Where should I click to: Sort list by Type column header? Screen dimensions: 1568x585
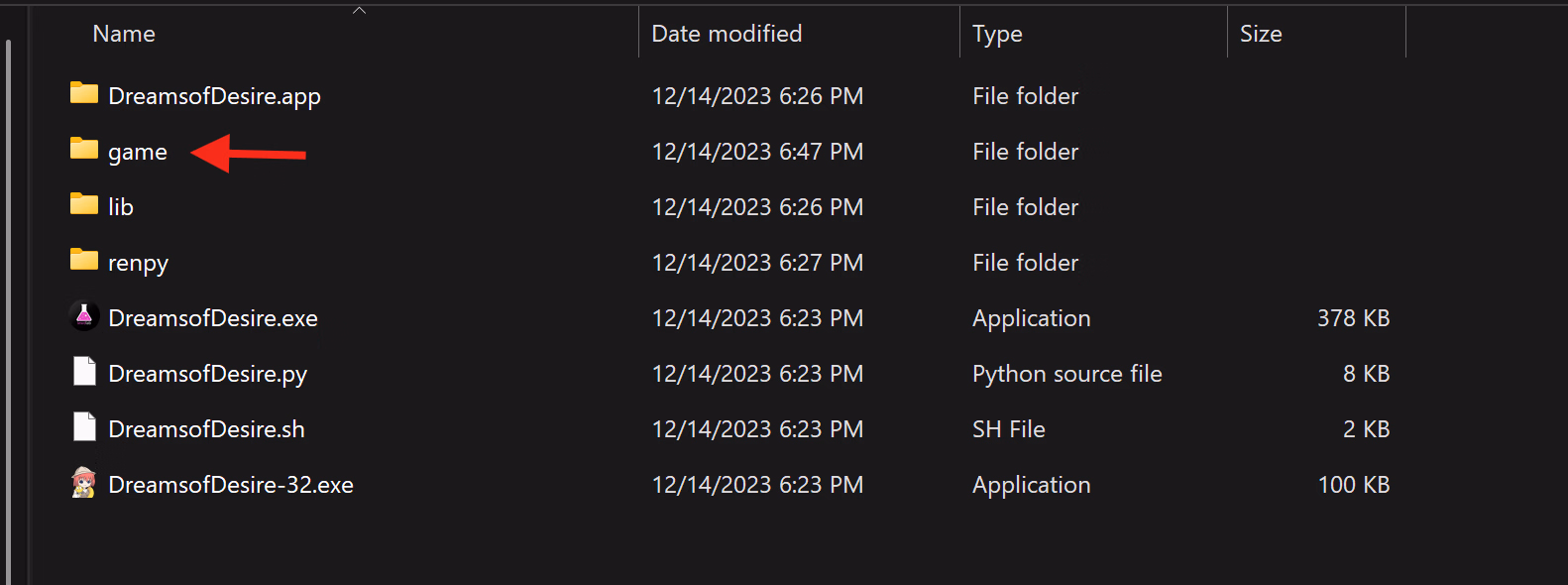point(997,34)
